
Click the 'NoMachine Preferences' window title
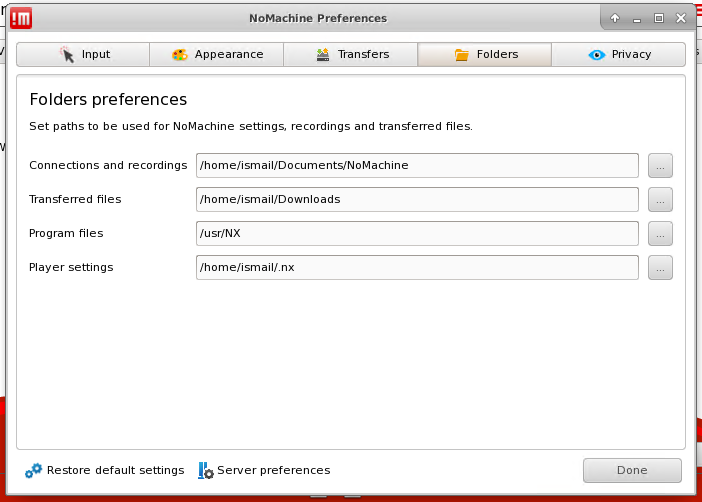[x=318, y=18]
